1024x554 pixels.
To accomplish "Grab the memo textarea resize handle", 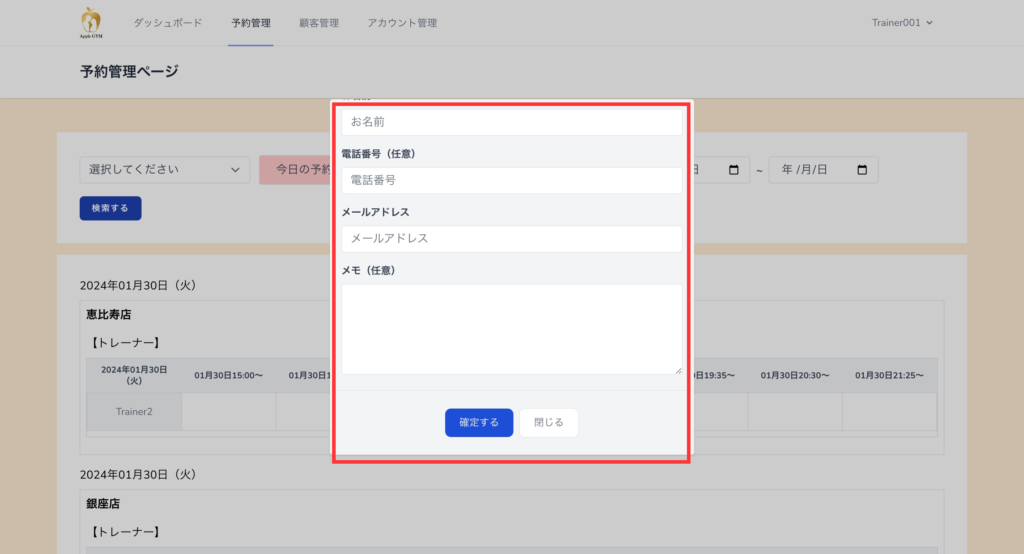I will pyautogui.click(x=678, y=370).
